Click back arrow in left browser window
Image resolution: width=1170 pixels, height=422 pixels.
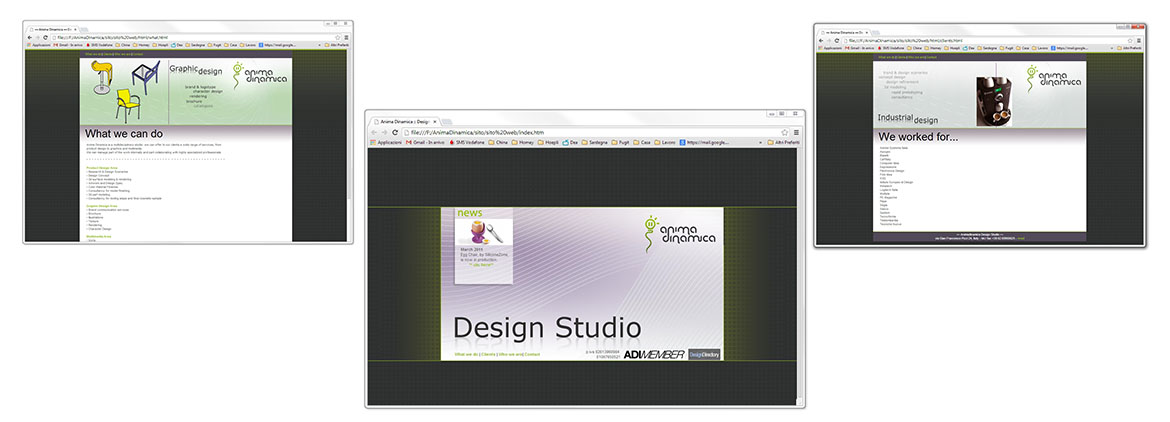click(x=30, y=37)
